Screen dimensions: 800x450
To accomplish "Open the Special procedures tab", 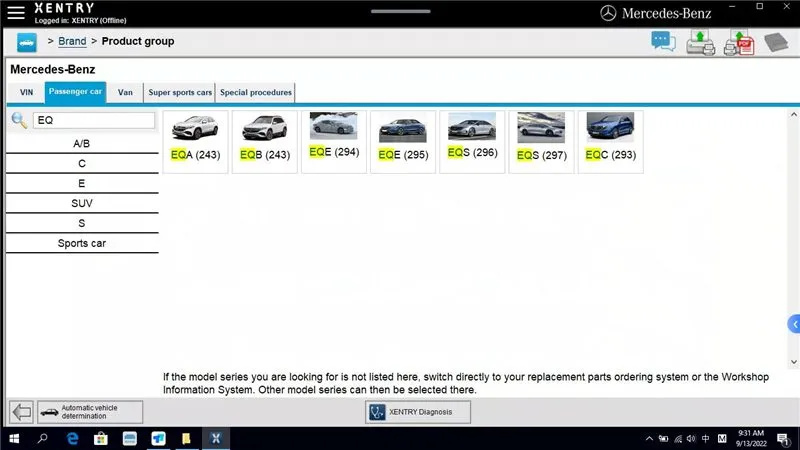I will [x=256, y=92].
